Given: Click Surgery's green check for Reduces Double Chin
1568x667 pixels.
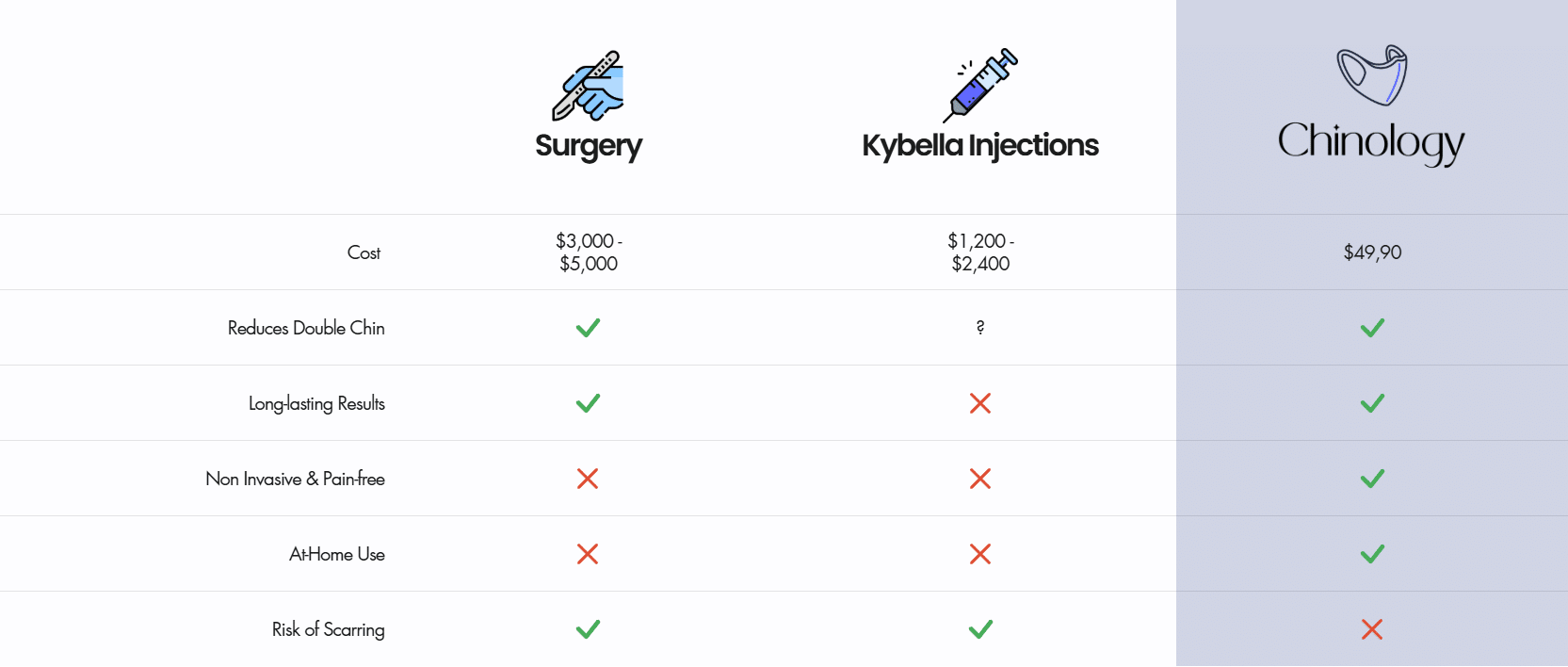Looking at the screenshot, I should tap(588, 328).
